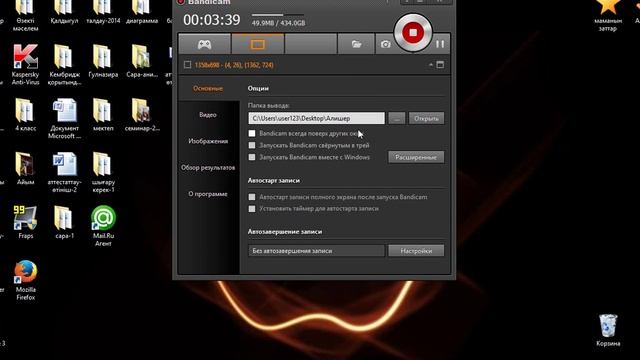
Task: Launch Mail.Ru Агент shortcut
Action: pos(103,226)
